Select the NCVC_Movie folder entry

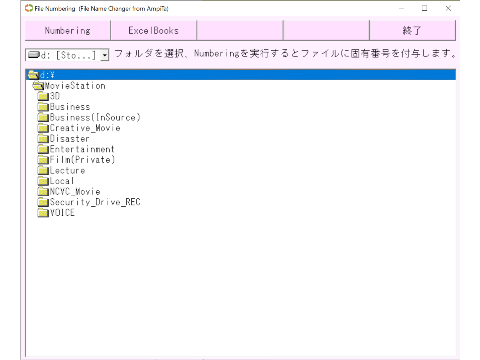[69, 192]
